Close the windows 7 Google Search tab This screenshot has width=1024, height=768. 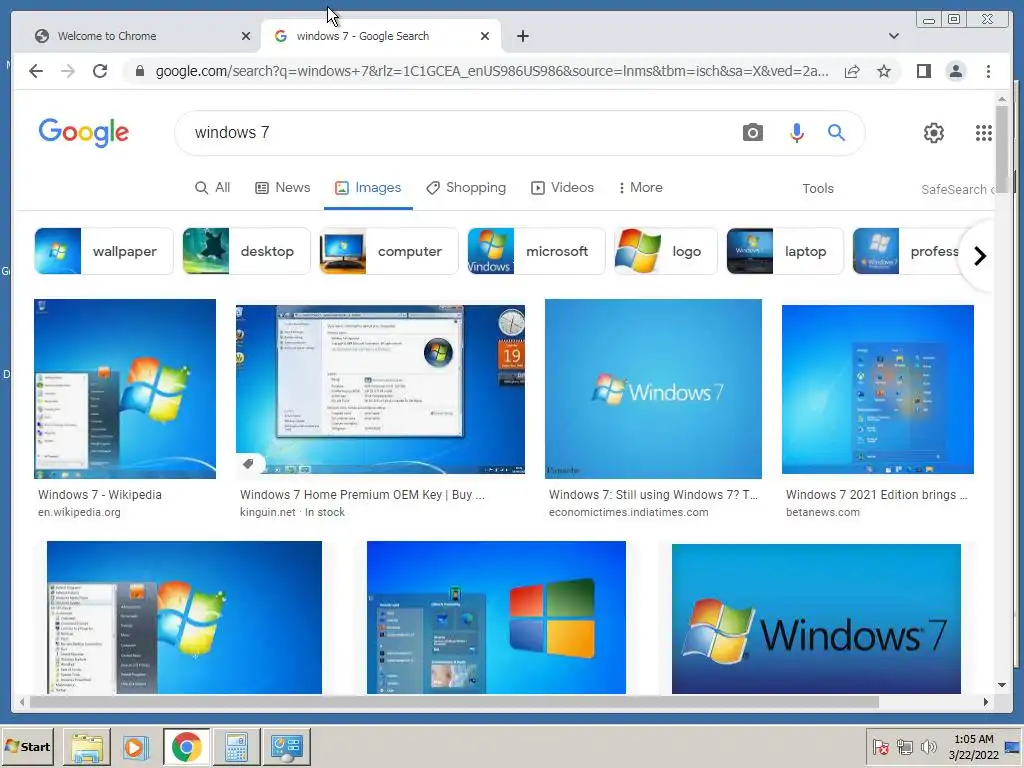click(485, 36)
